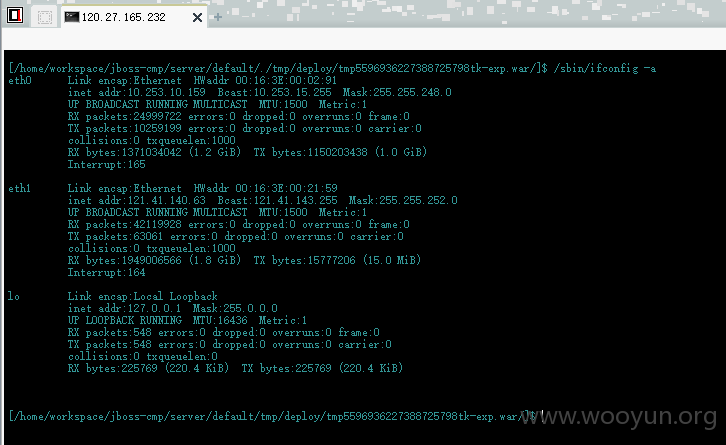Click TX packets:63061 on eth1
The width and height of the screenshot is (726, 445).
coord(115,237)
